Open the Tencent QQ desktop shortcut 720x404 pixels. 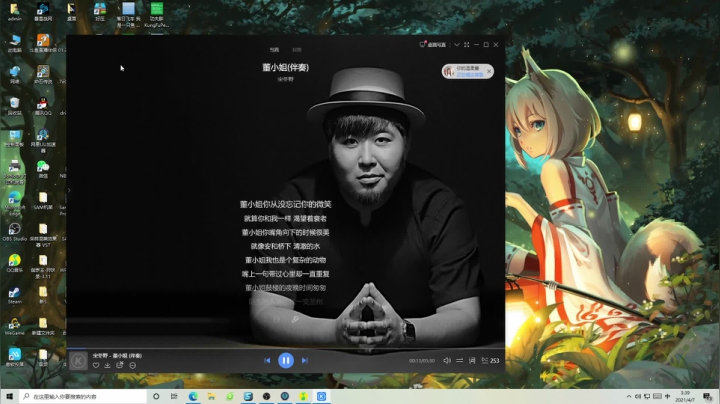[43, 106]
